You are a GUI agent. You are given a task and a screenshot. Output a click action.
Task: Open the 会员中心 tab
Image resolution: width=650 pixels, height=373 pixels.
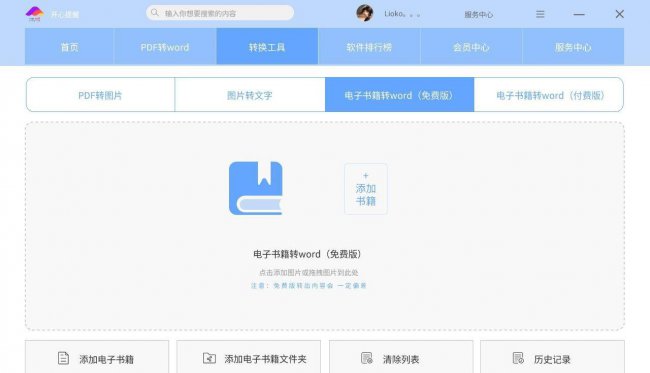click(471, 46)
